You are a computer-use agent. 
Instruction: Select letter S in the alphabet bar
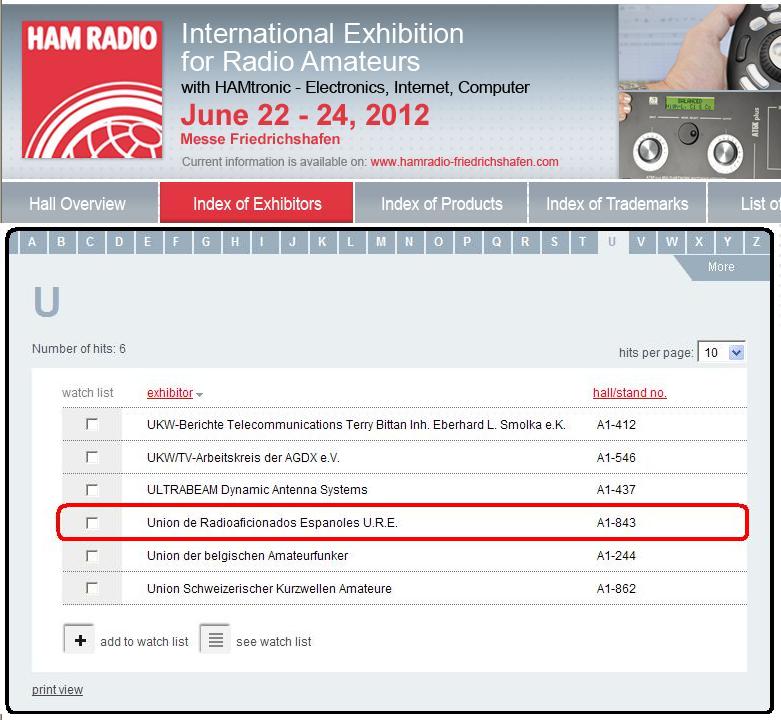(x=554, y=242)
